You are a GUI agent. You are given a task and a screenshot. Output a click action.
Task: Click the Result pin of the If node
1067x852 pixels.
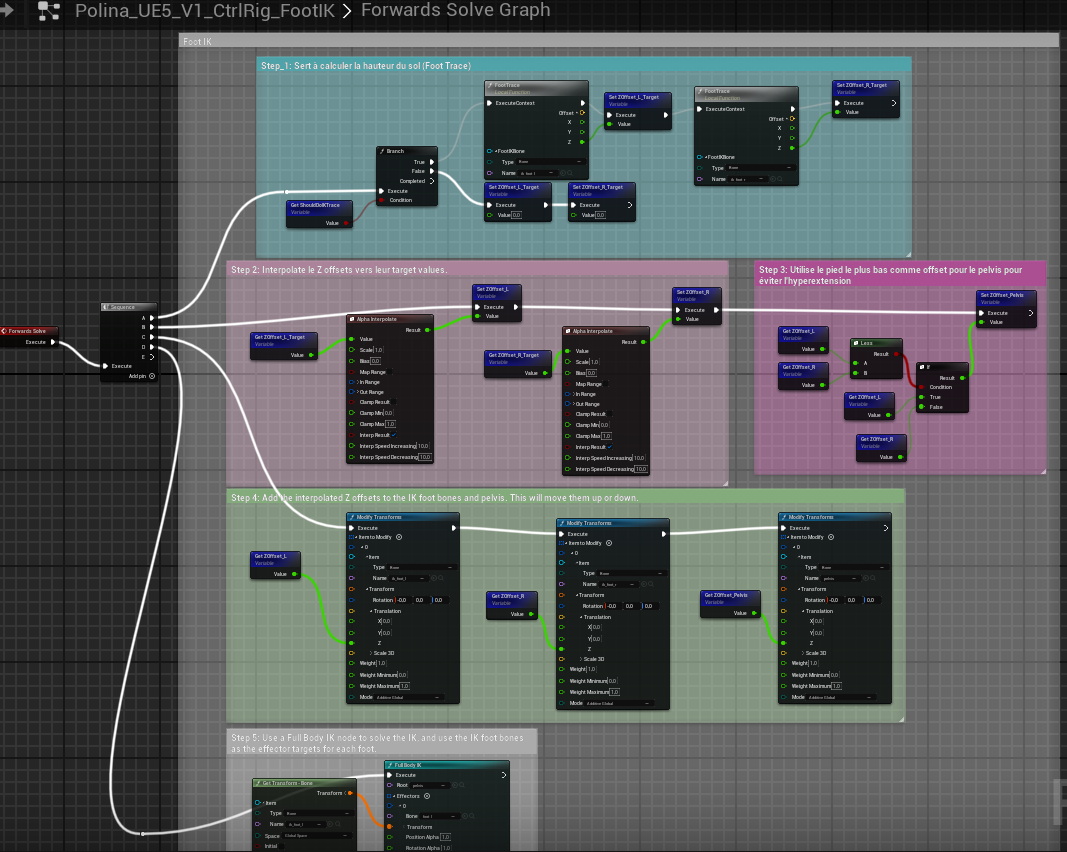click(x=962, y=378)
